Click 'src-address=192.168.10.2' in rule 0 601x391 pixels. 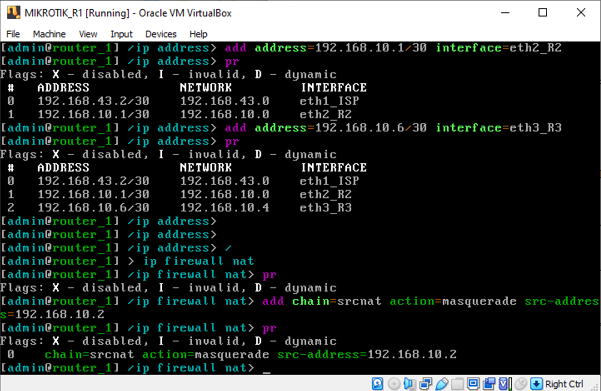(x=367, y=354)
